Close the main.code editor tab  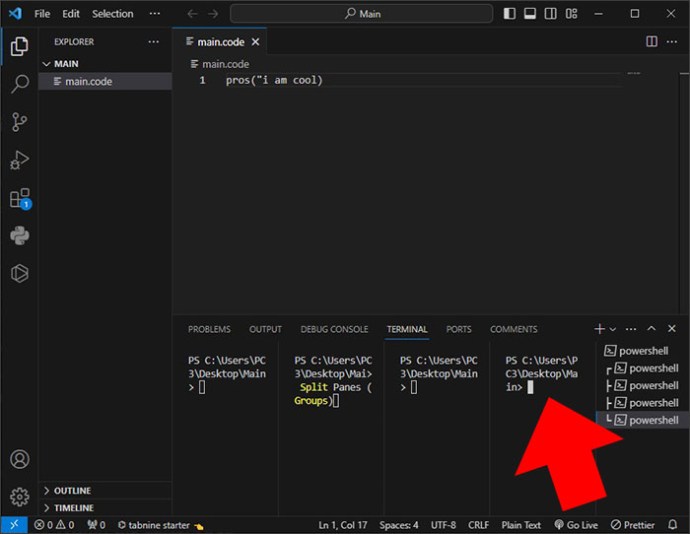click(255, 42)
